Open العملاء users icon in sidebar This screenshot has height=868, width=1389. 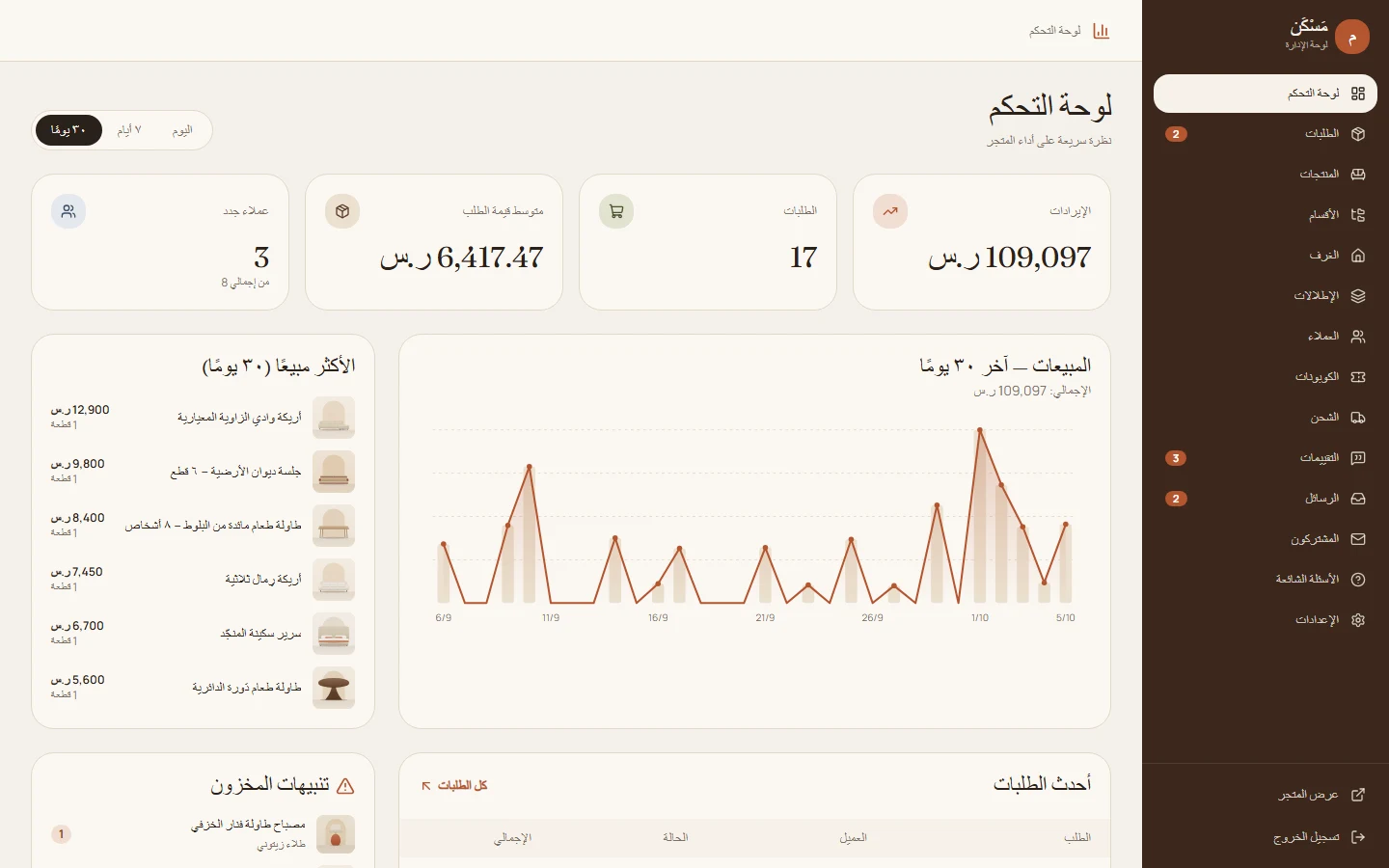click(x=1358, y=337)
